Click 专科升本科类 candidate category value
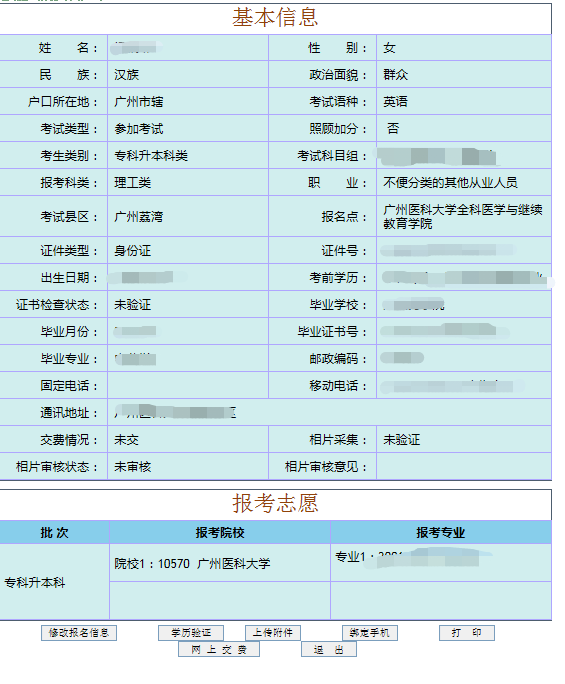Screen dimensions: 565x684 [x=151, y=156]
